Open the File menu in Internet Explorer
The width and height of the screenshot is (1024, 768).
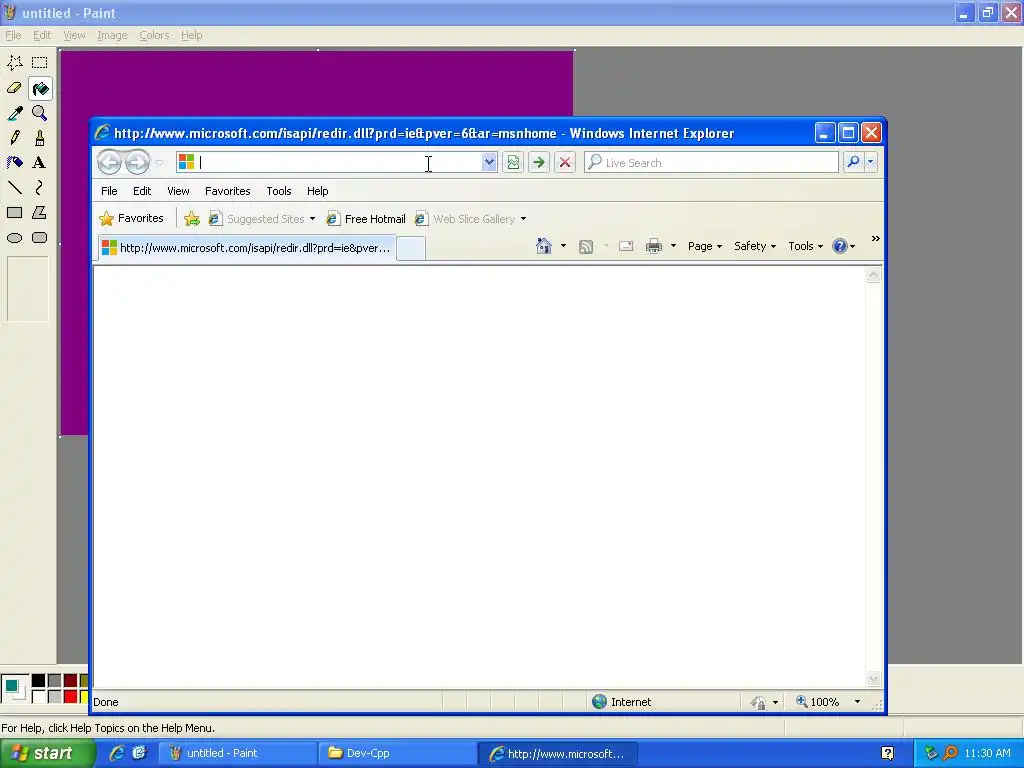point(109,191)
